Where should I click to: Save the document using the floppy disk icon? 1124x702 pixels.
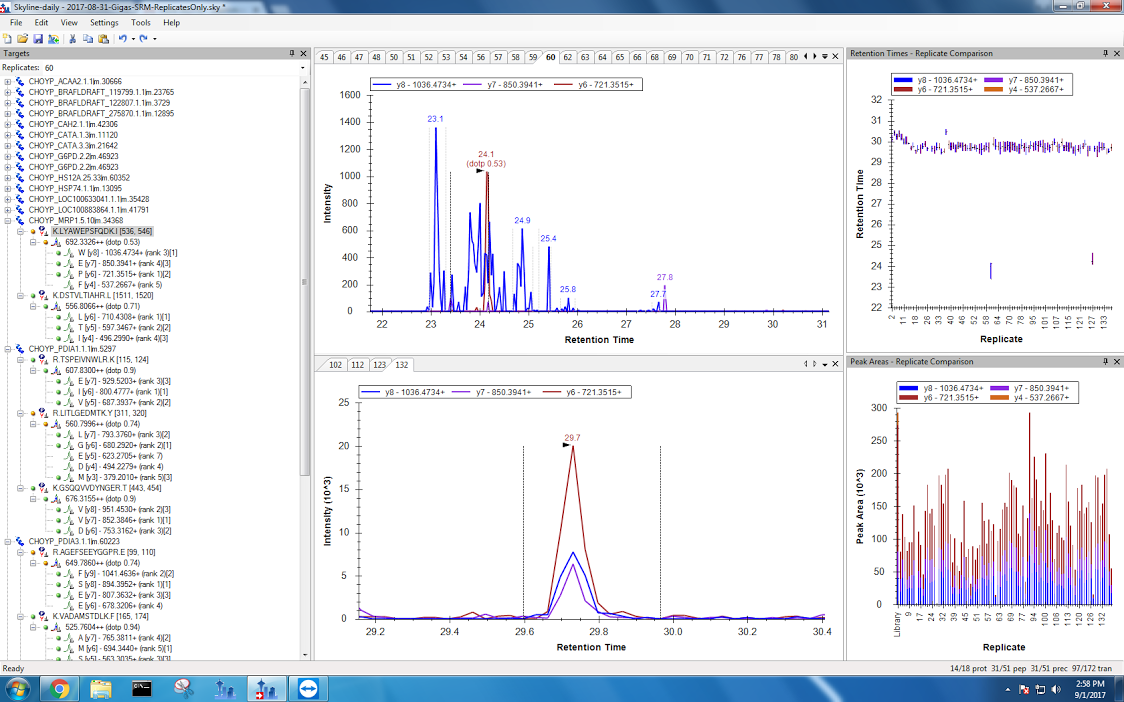[x=36, y=38]
